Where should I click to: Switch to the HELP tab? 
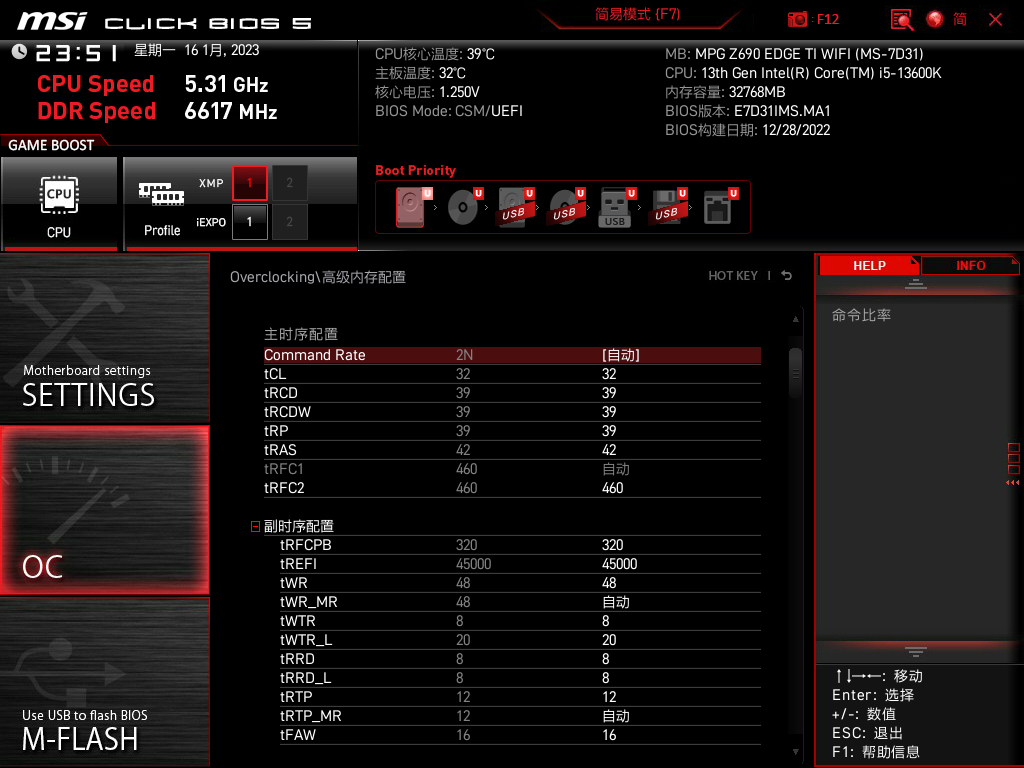[x=869, y=266]
